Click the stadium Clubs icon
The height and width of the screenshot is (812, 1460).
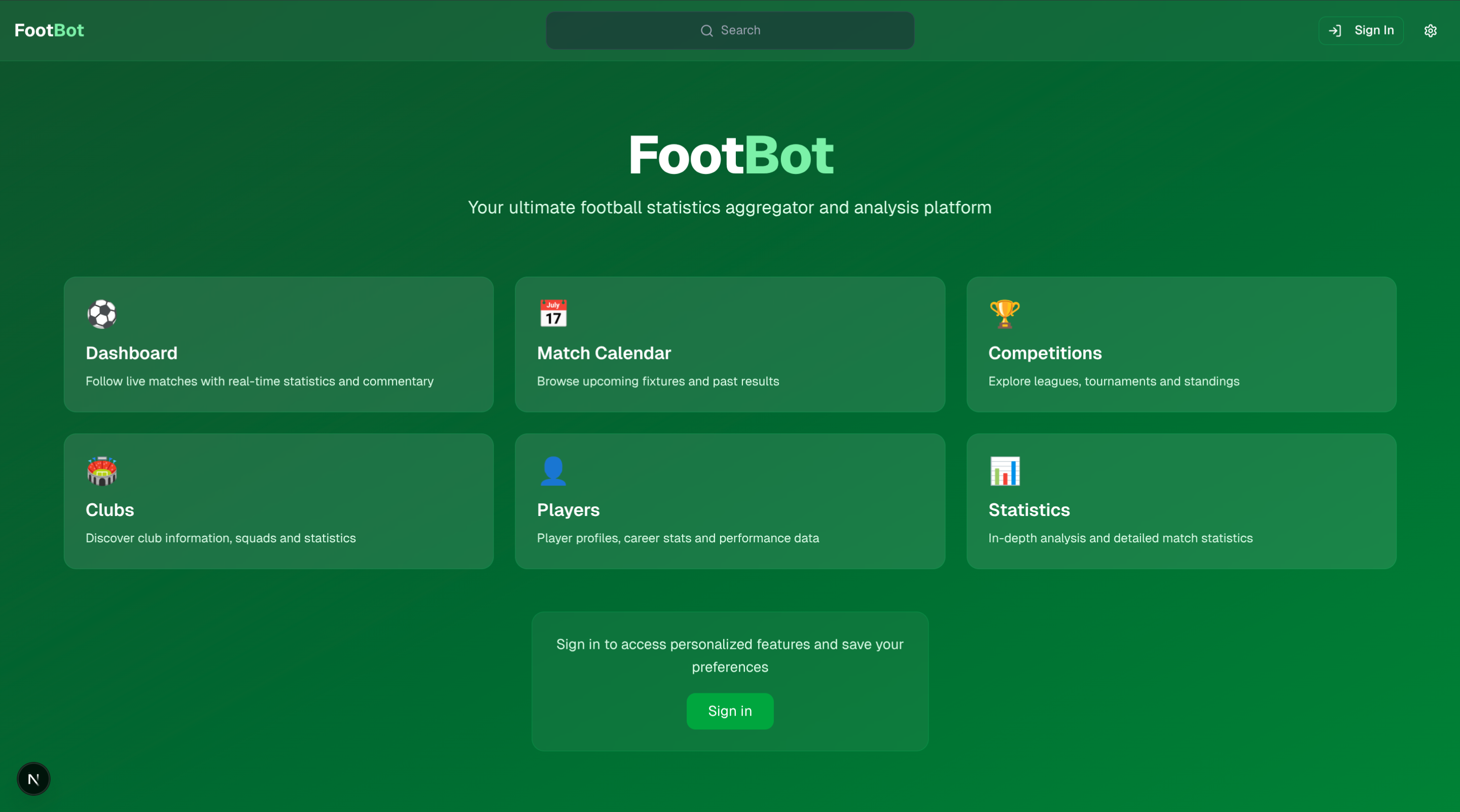coord(102,471)
